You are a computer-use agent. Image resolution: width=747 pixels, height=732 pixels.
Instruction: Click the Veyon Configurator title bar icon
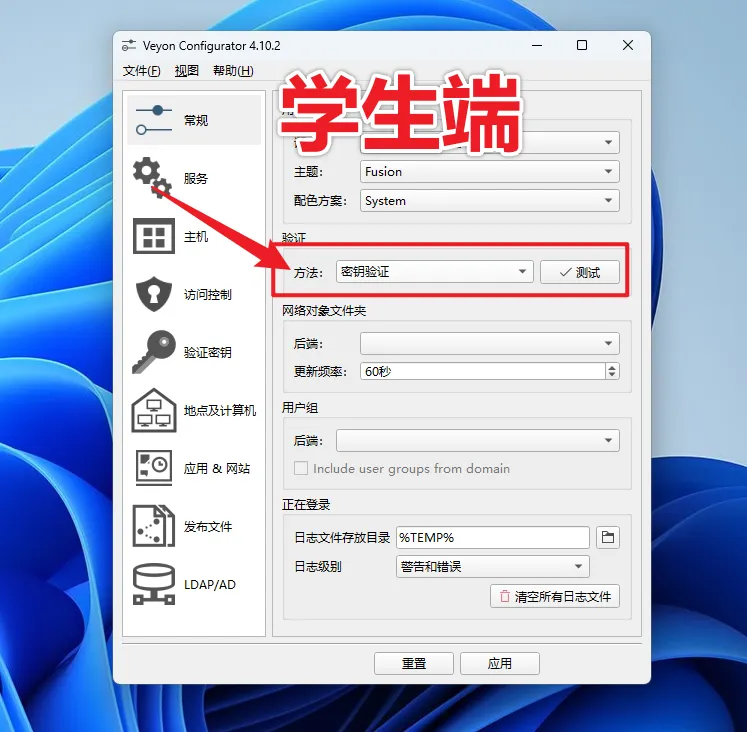(129, 46)
